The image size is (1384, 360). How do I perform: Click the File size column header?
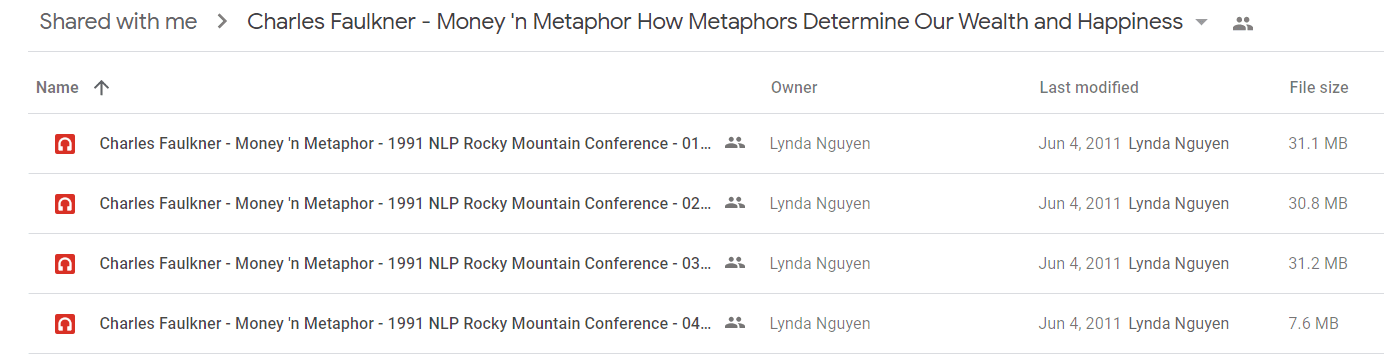[1319, 87]
